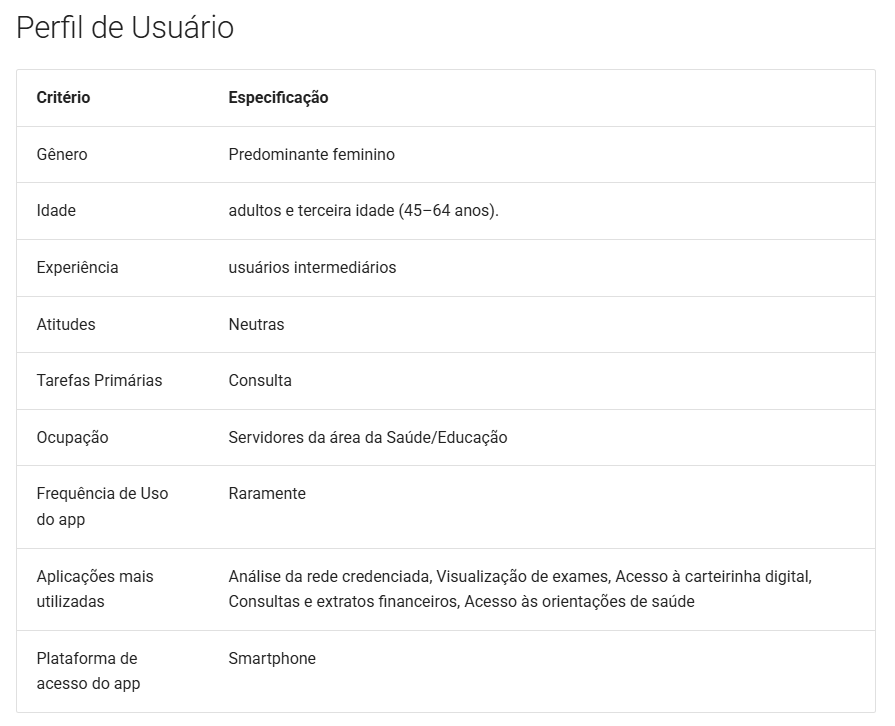895x726 pixels.
Task: Click the Tarefas Primárias label
Action: click(x=99, y=381)
